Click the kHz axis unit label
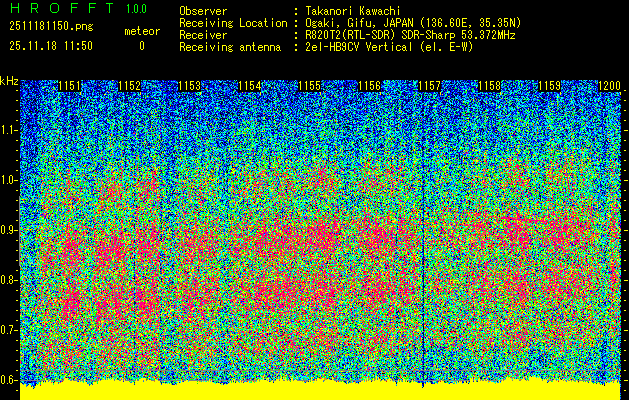The height and width of the screenshot is (400, 629). [x=9, y=81]
